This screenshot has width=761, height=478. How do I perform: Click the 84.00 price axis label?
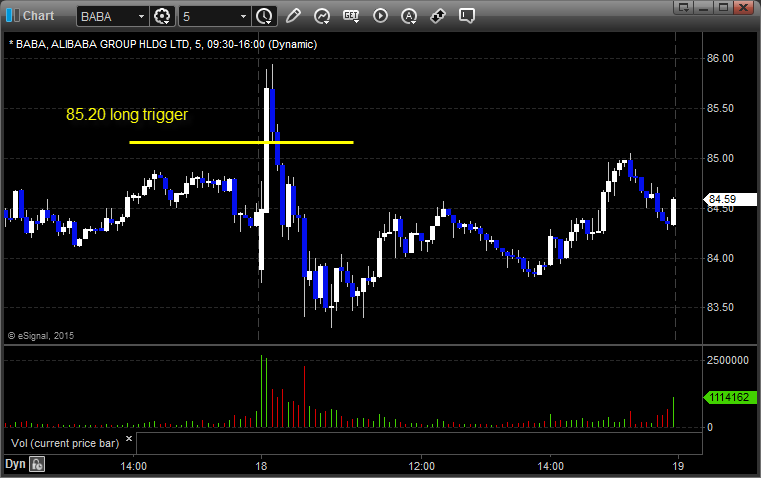720,258
